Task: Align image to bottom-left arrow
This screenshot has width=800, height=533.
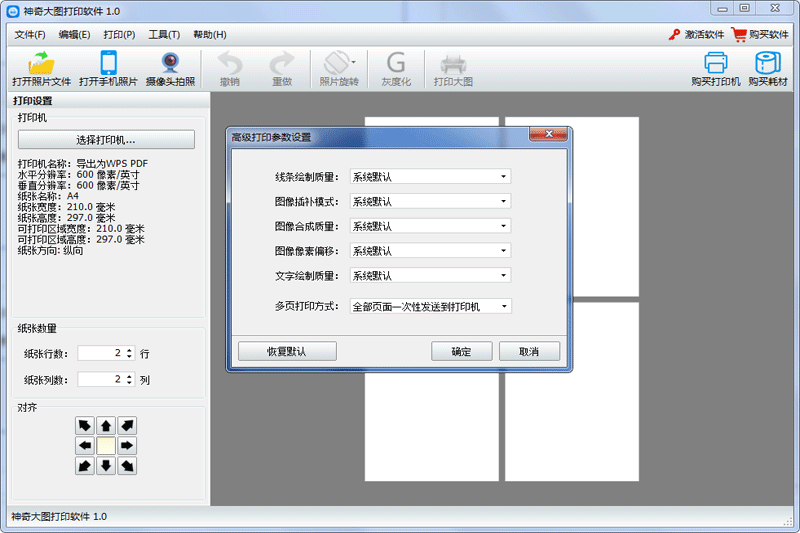Action: [x=85, y=466]
